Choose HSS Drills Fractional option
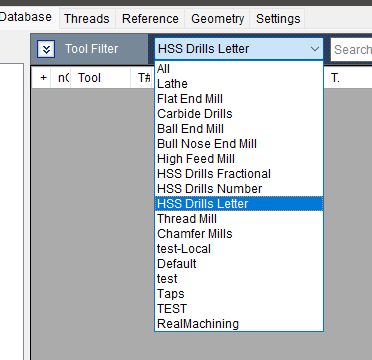The height and width of the screenshot is (360, 372). [239, 174]
